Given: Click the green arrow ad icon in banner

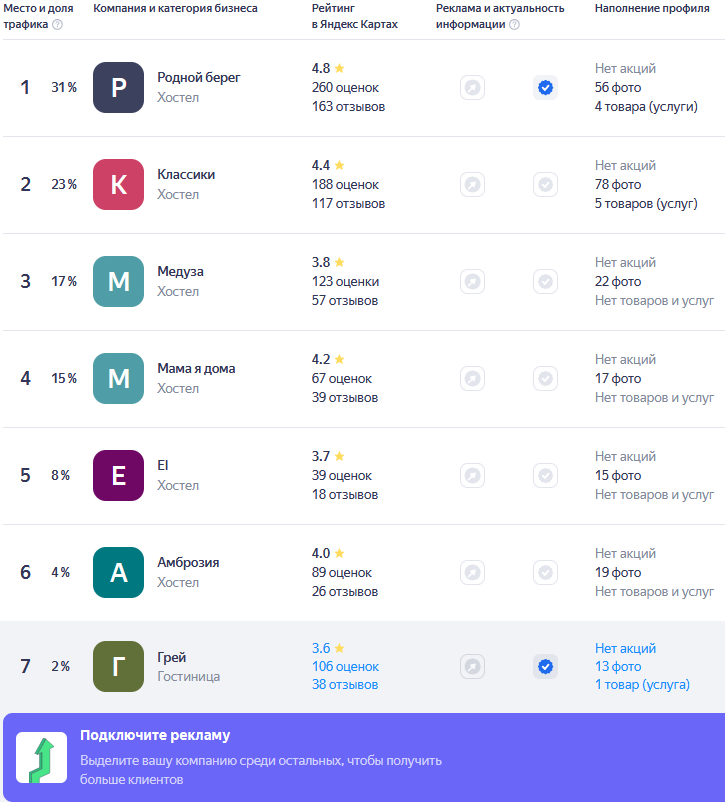Looking at the screenshot, I should pos(41,758).
